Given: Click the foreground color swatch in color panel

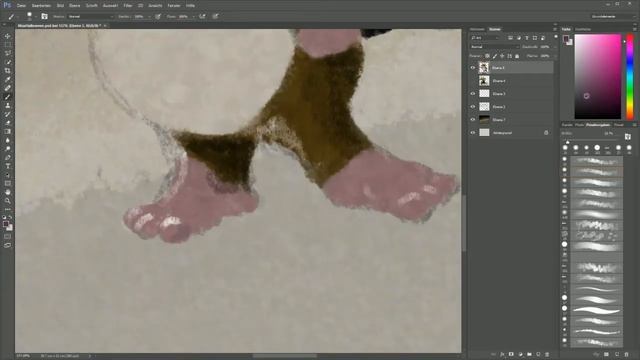Looking at the screenshot, I should (566, 39).
